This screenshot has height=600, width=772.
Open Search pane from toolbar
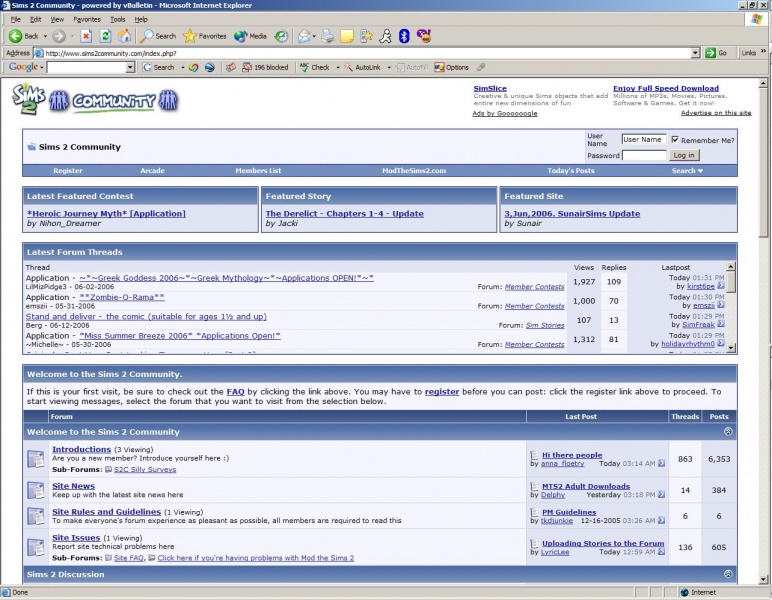click(158, 36)
